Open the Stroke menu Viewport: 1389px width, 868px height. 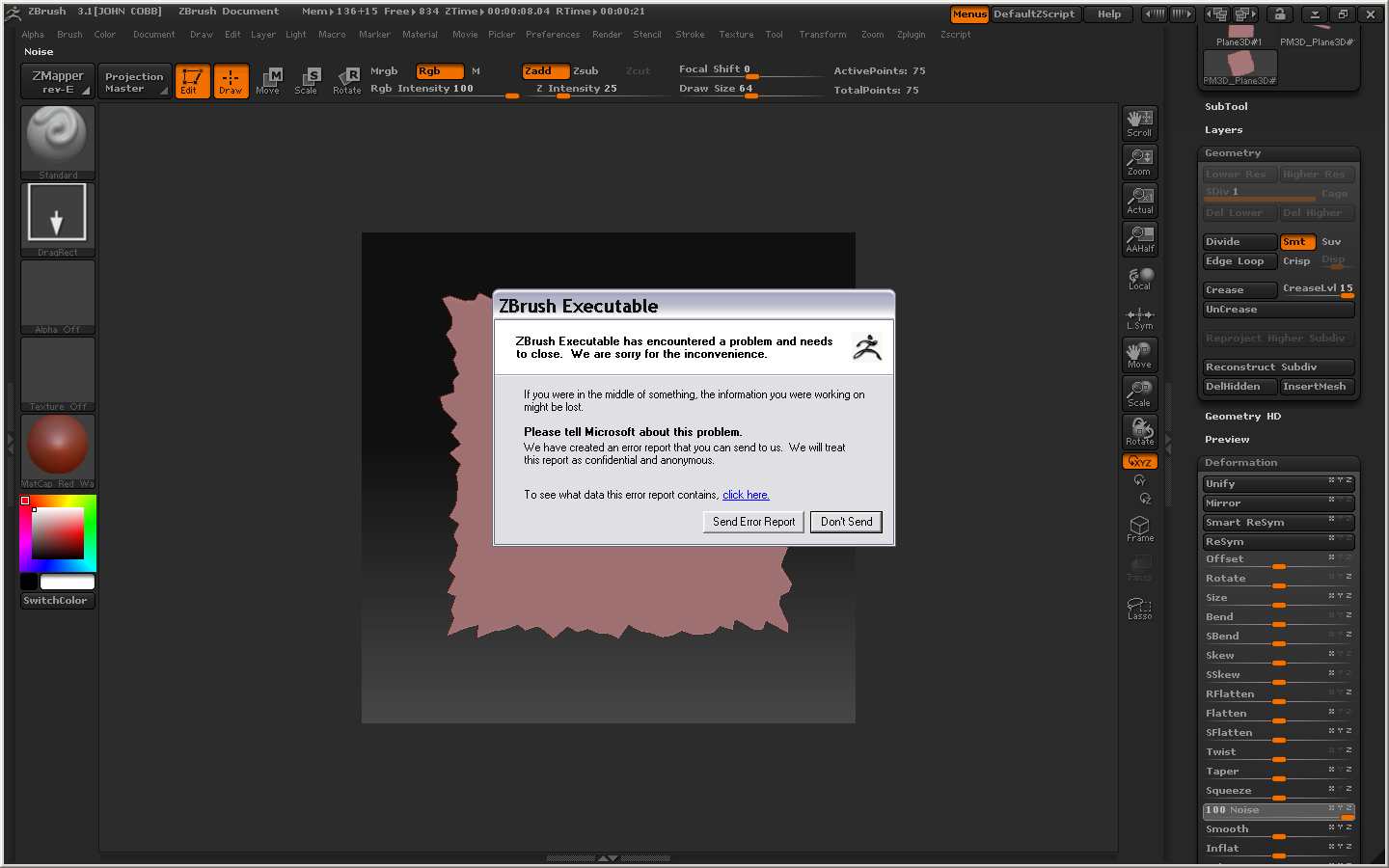[690, 35]
